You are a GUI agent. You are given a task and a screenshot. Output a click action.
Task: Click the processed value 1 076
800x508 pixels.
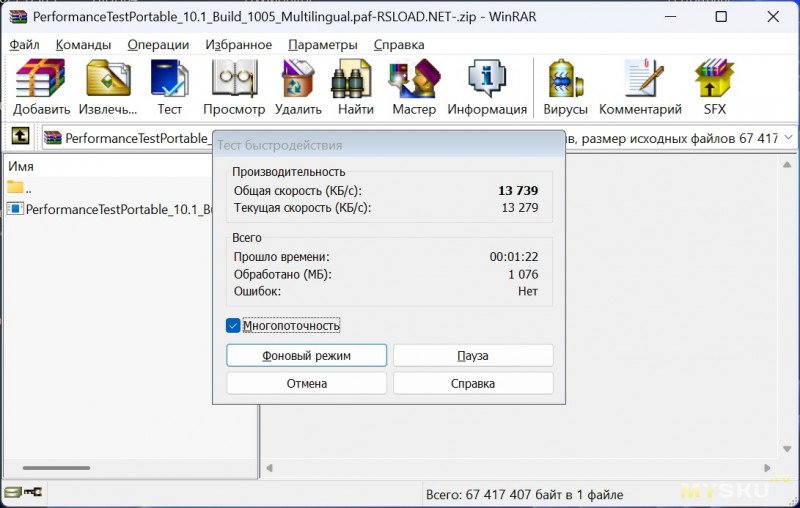523,274
